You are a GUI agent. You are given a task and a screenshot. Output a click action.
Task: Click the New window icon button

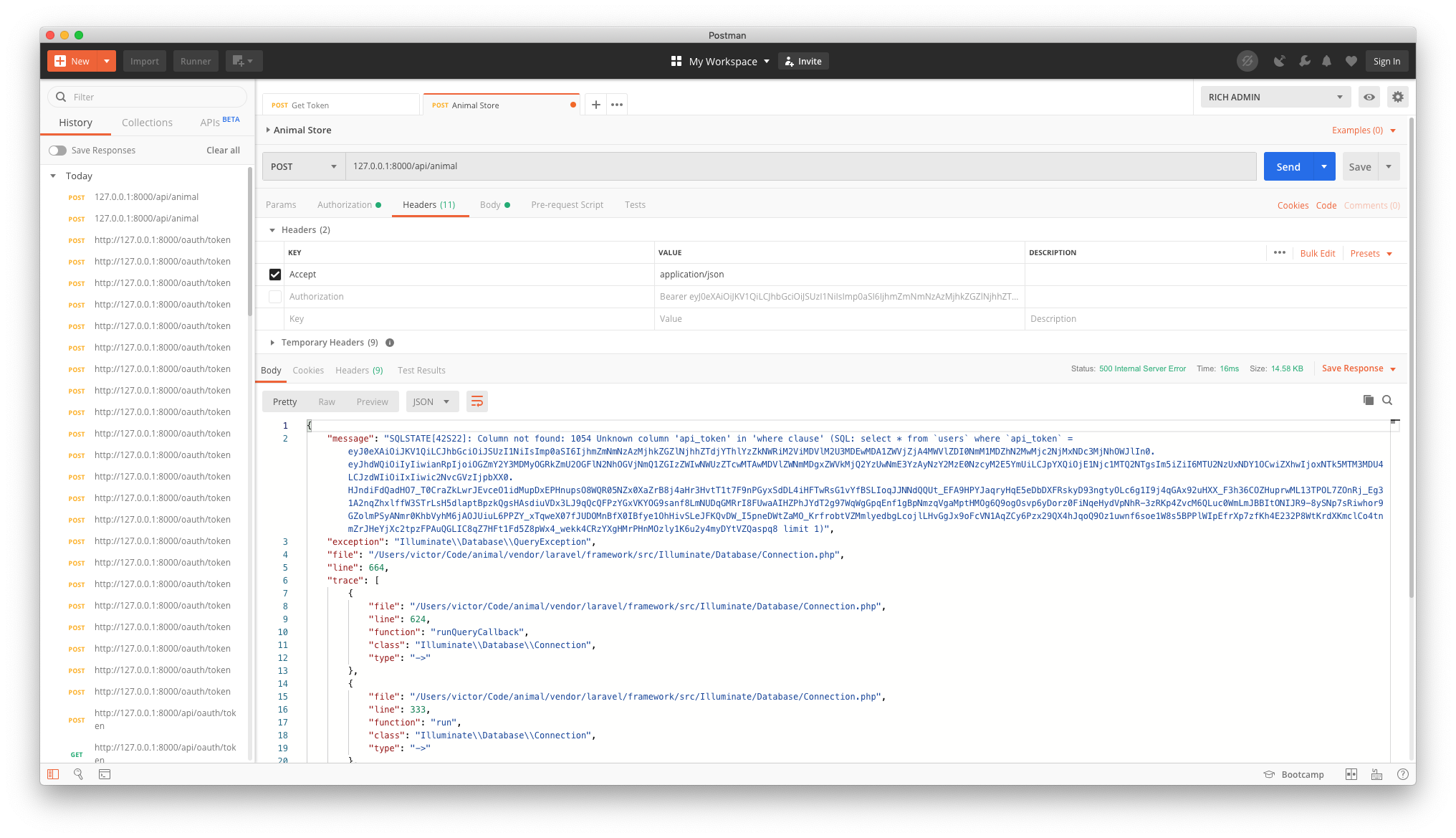point(244,62)
